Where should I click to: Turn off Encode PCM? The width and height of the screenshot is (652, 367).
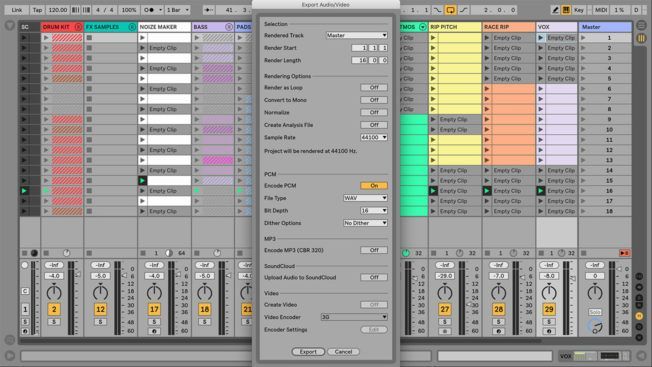[374, 186]
